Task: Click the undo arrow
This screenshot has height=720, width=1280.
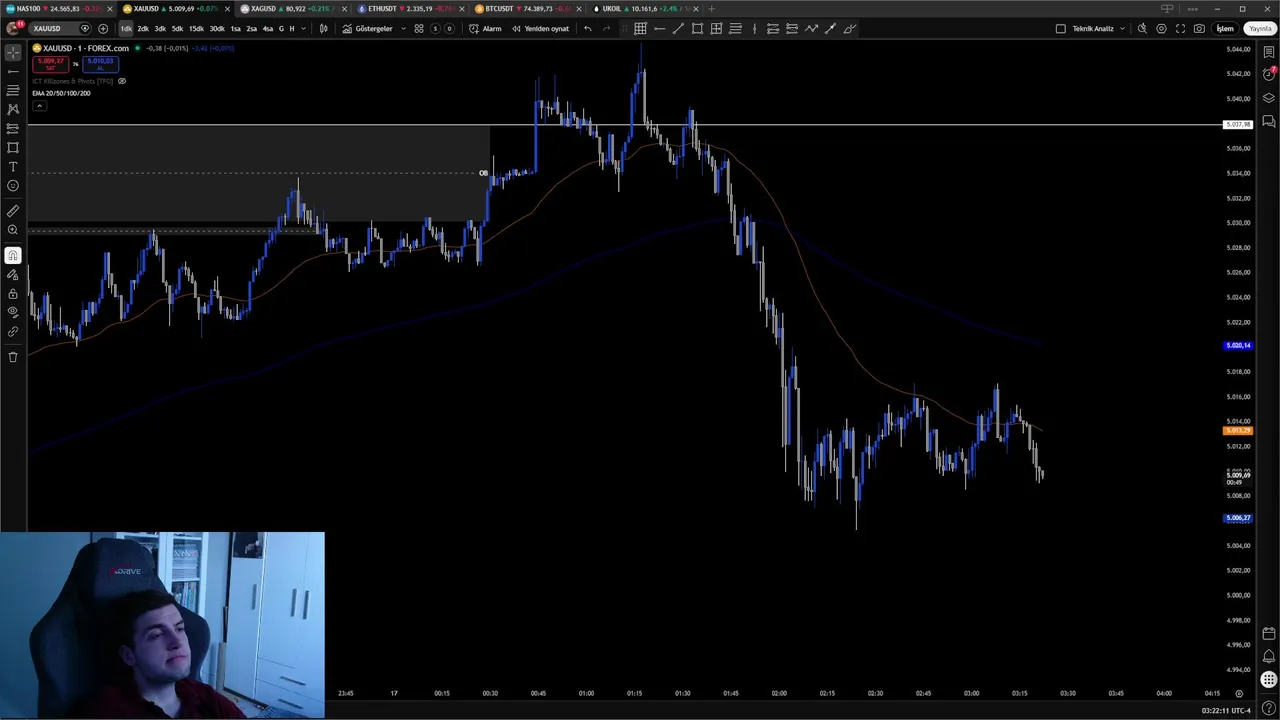Action: pos(587,28)
